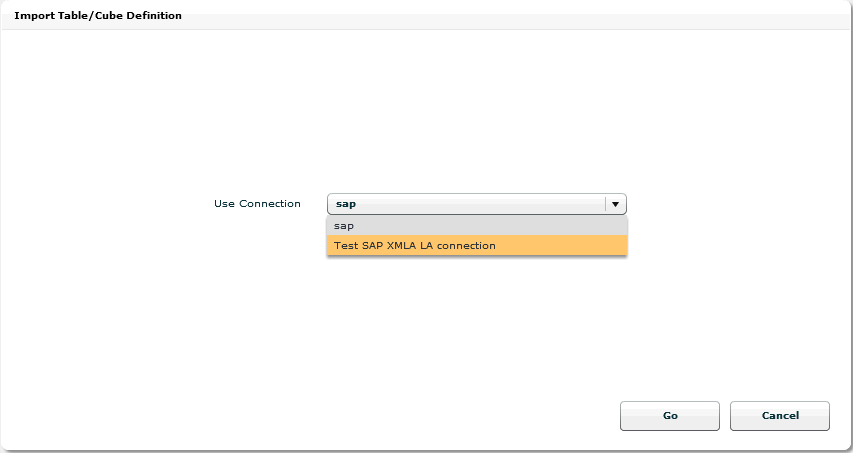
Task: Click the Cancel button
Action: point(780,415)
